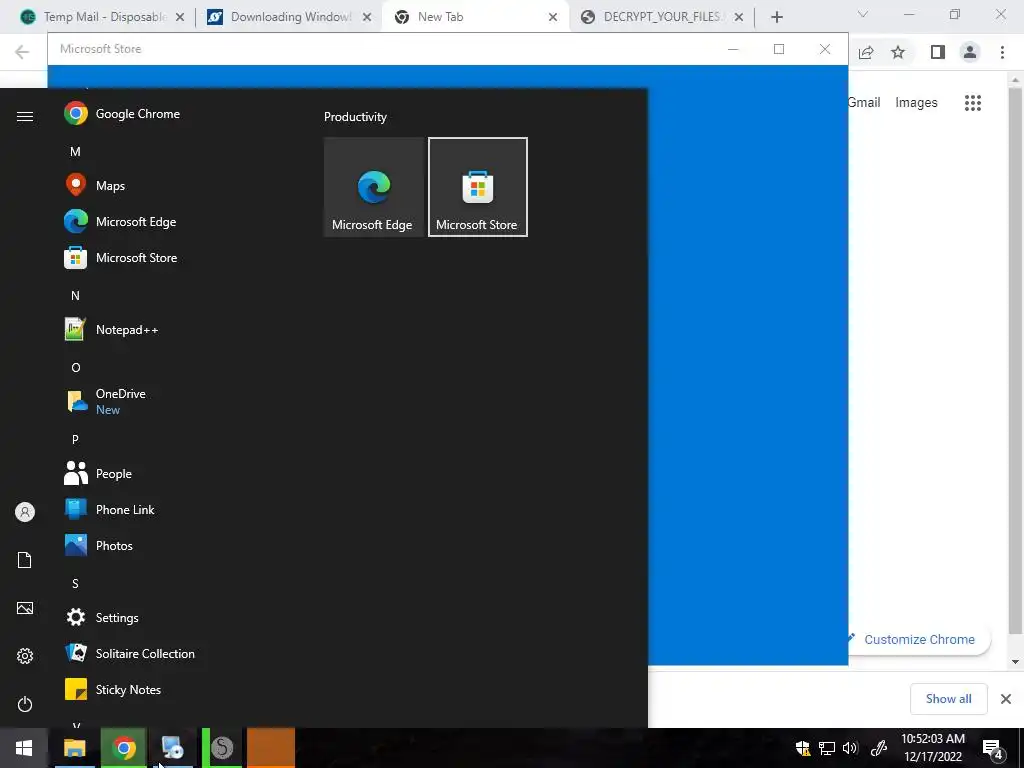Switch to the Downloading Windows tab
This screenshot has width=1024, height=768.
point(290,17)
